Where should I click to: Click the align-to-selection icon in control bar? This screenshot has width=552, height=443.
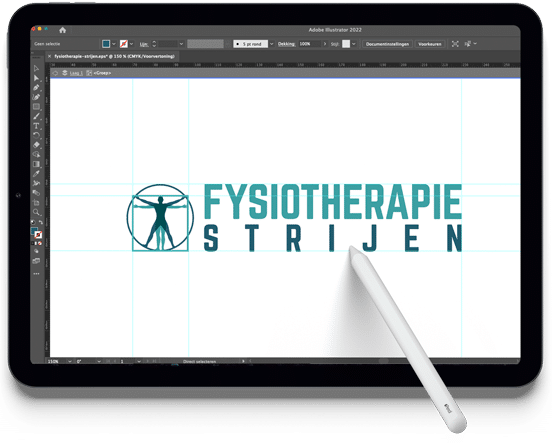[468, 44]
